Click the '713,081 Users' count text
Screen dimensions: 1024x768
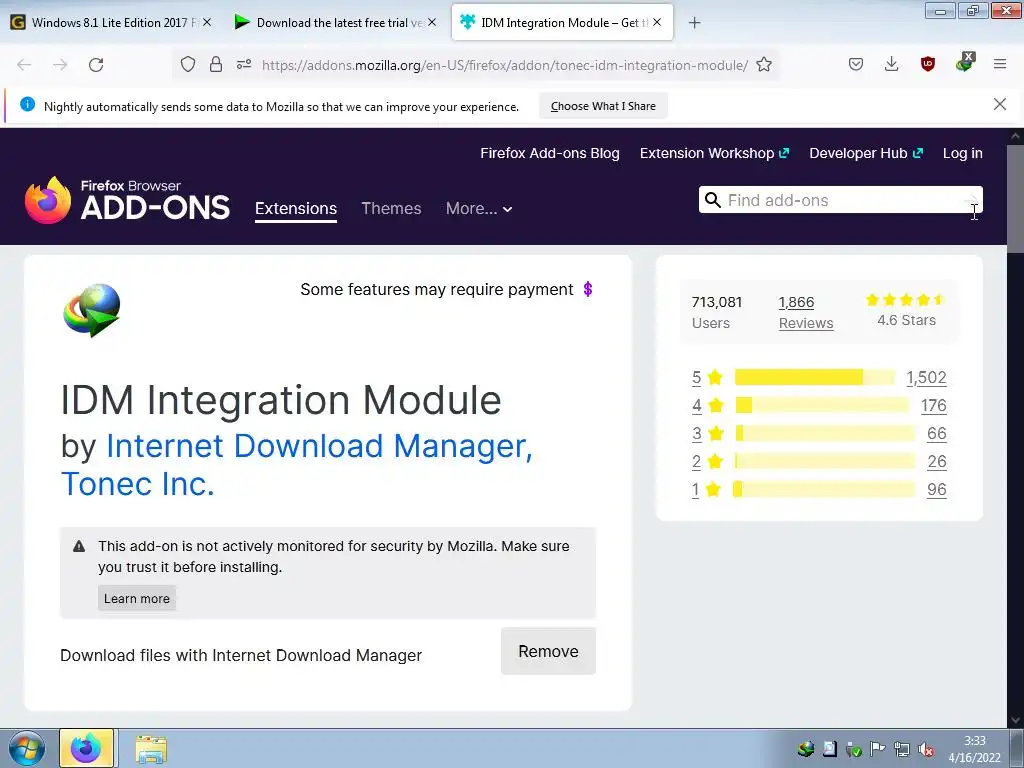(x=717, y=312)
